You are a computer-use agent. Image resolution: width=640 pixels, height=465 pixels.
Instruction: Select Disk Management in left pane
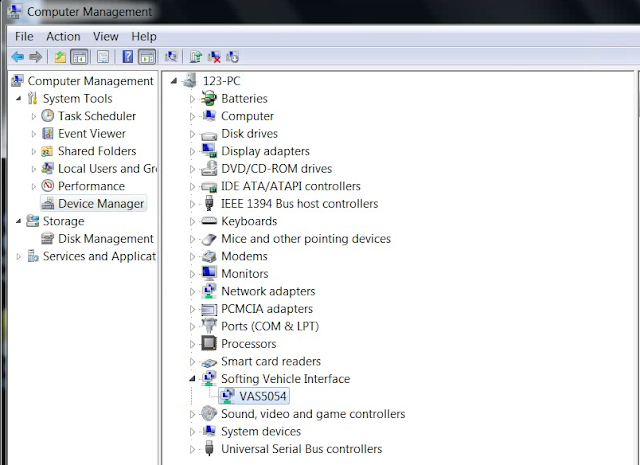point(105,238)
